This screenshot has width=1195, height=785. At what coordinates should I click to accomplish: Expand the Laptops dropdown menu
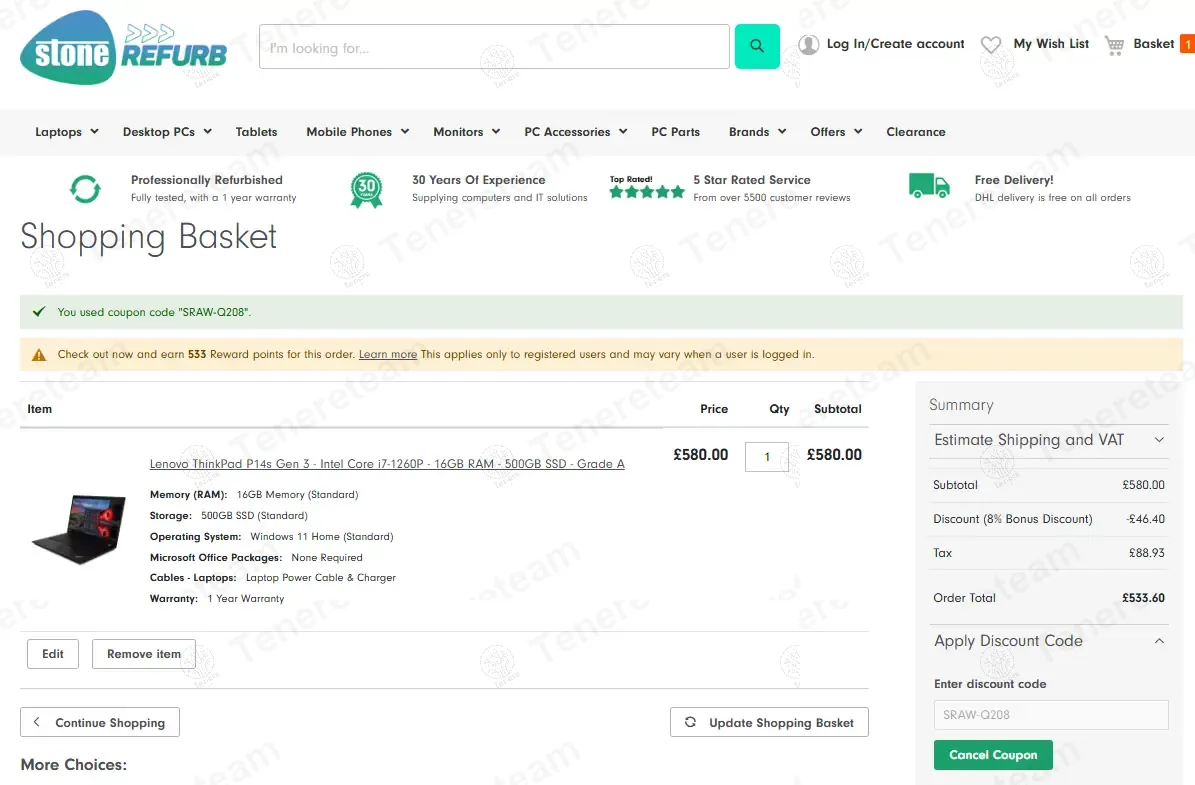click(67, 132)
